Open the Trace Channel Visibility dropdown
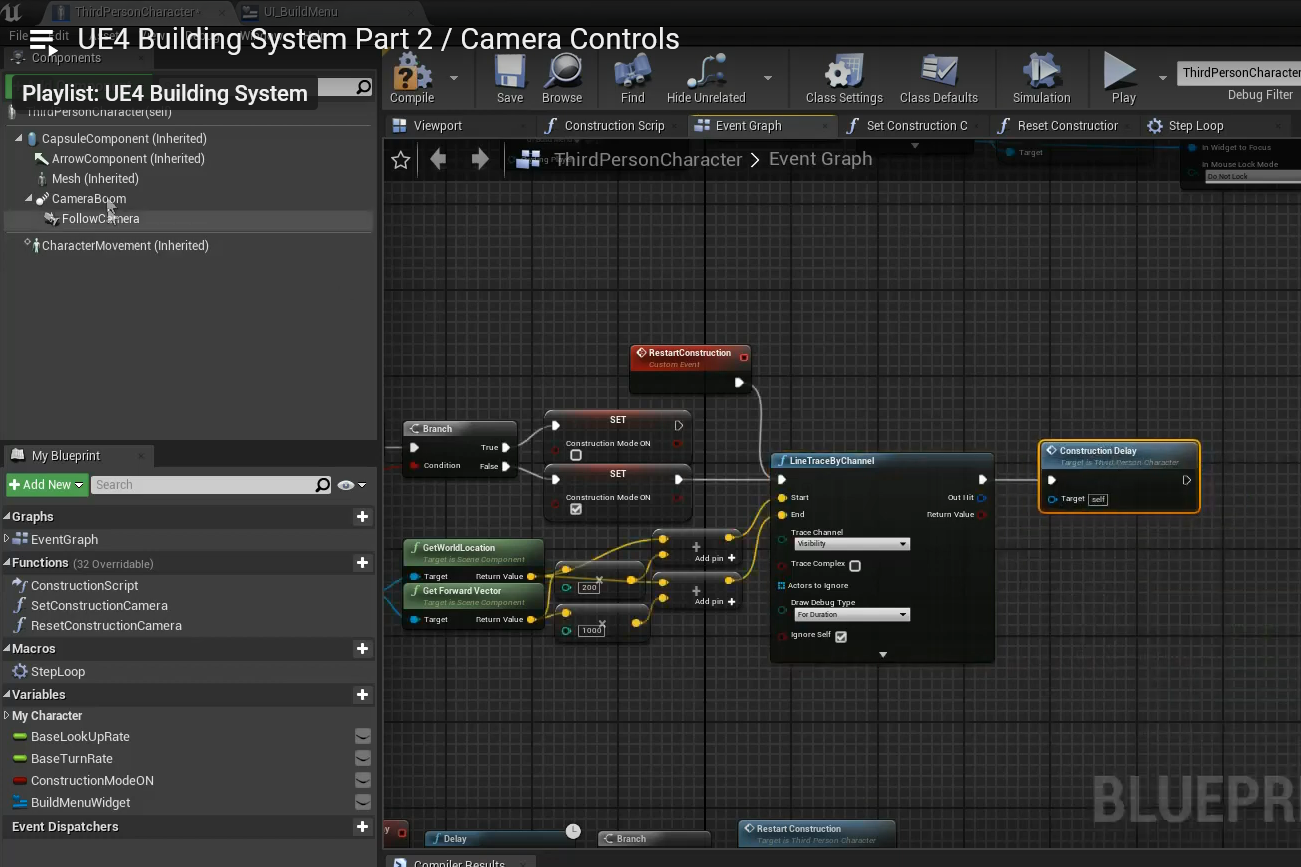This screenshot has height=867, width=1301. [x=851, y=544]
